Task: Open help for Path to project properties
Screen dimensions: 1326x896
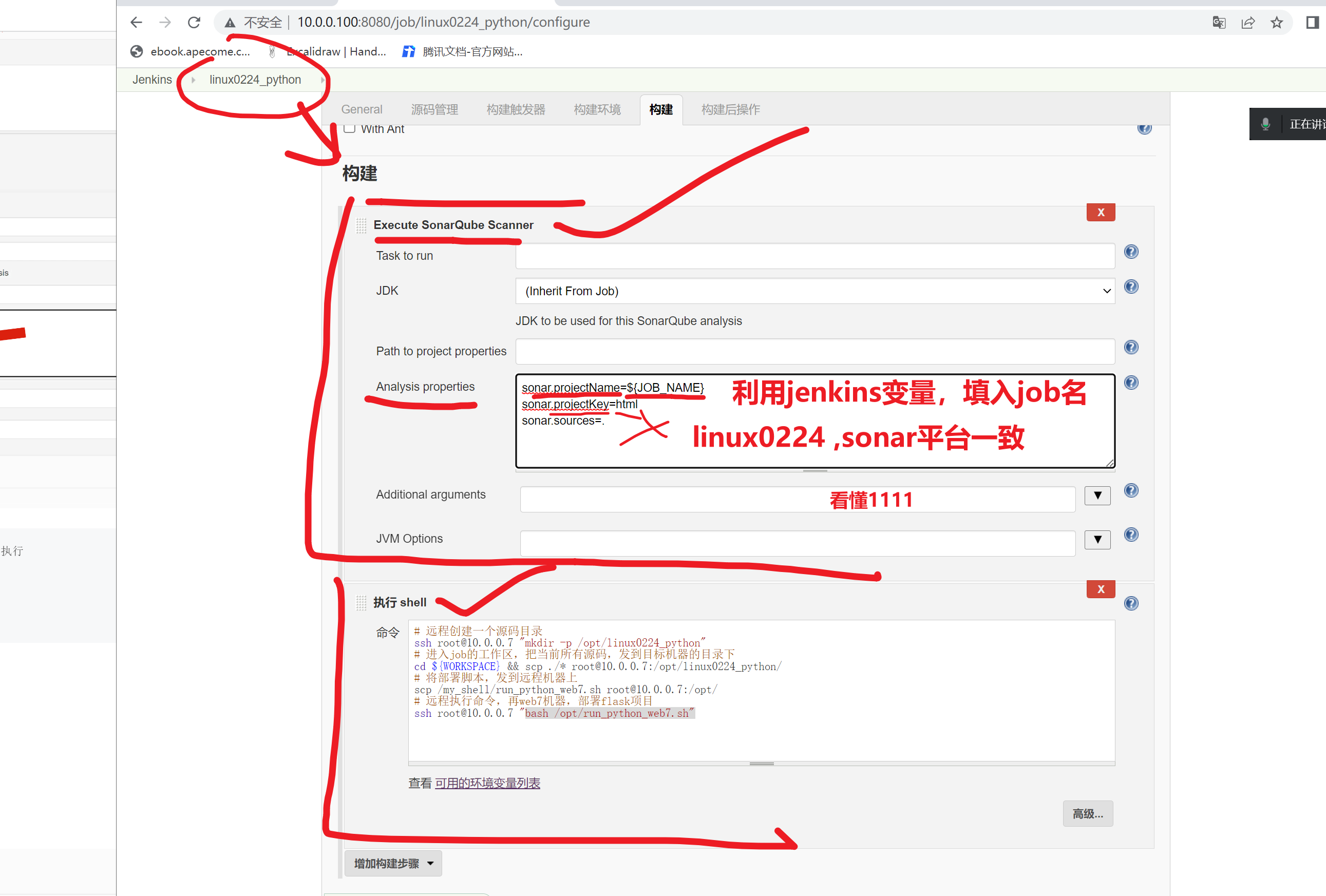Action: click(x=1130, y=347)
